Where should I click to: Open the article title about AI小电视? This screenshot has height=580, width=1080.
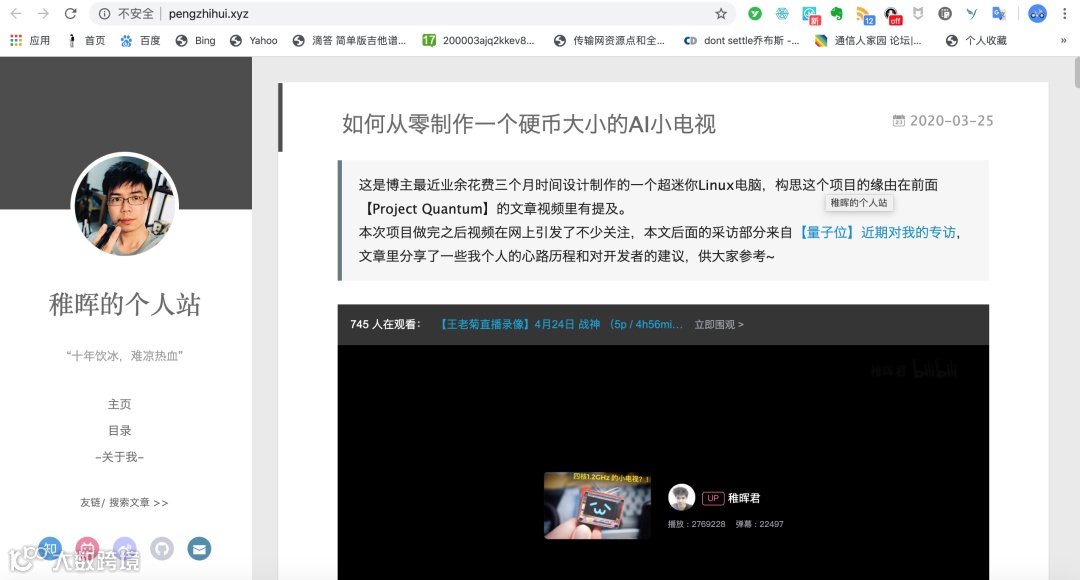tap(528, 124)
